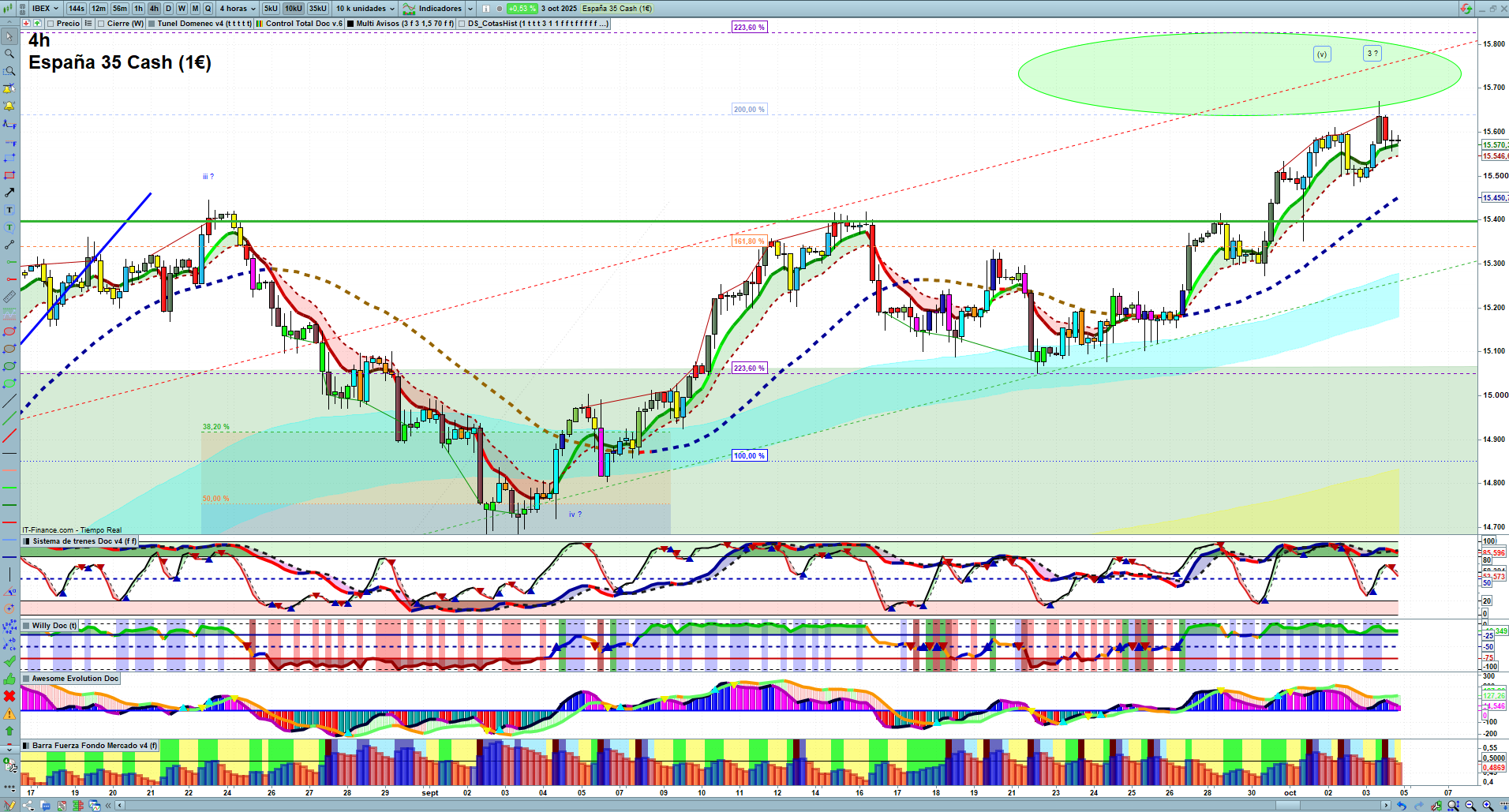The image size is (1509, 812).
Task: Click the red X delete objects icon
Action: coord(9,696)
